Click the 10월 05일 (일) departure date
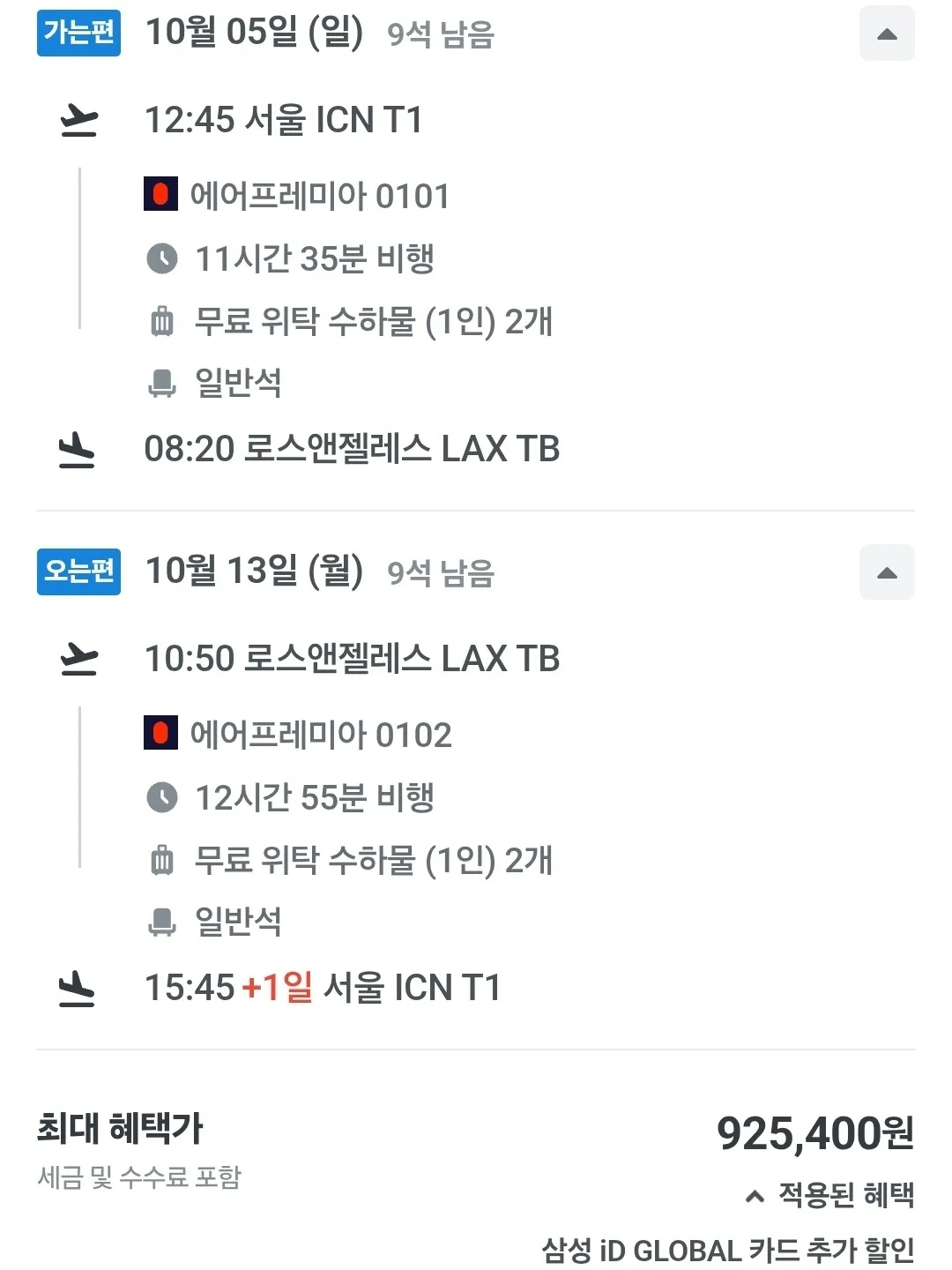The width and height of the screenshot is (952, 1270). click(254, 33)
